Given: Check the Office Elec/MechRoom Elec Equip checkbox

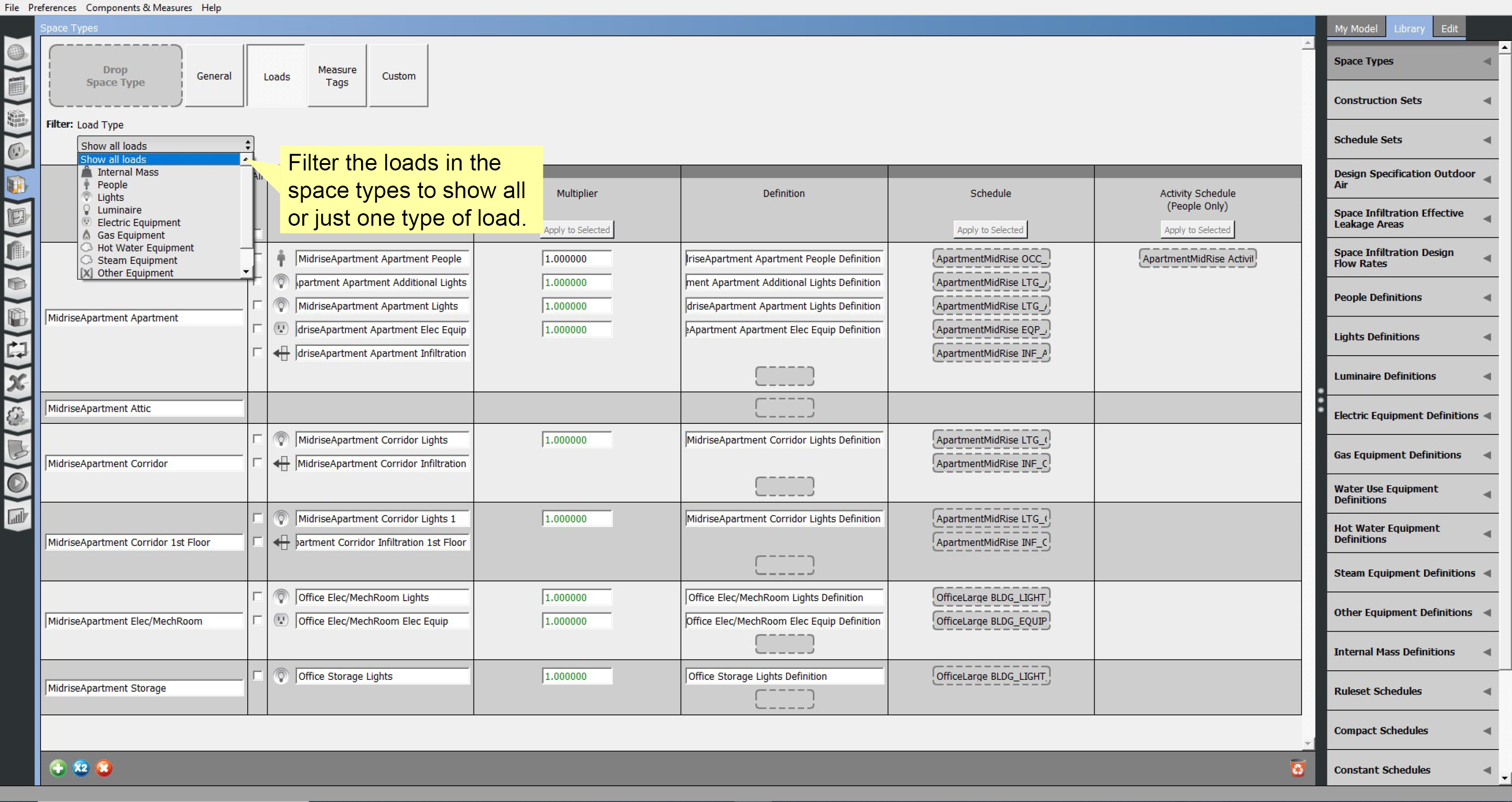Looking at the screenshot, I should [257, 620].
